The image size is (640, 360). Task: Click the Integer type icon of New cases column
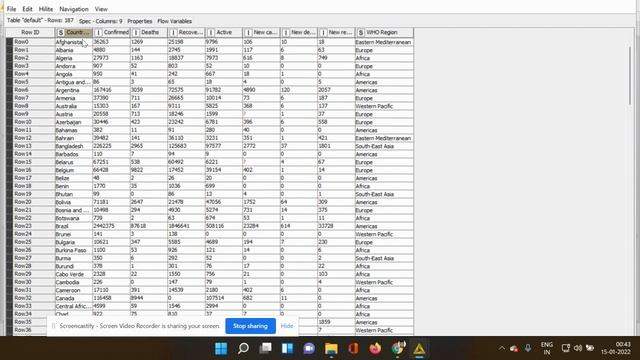click(x=248, y=33)
